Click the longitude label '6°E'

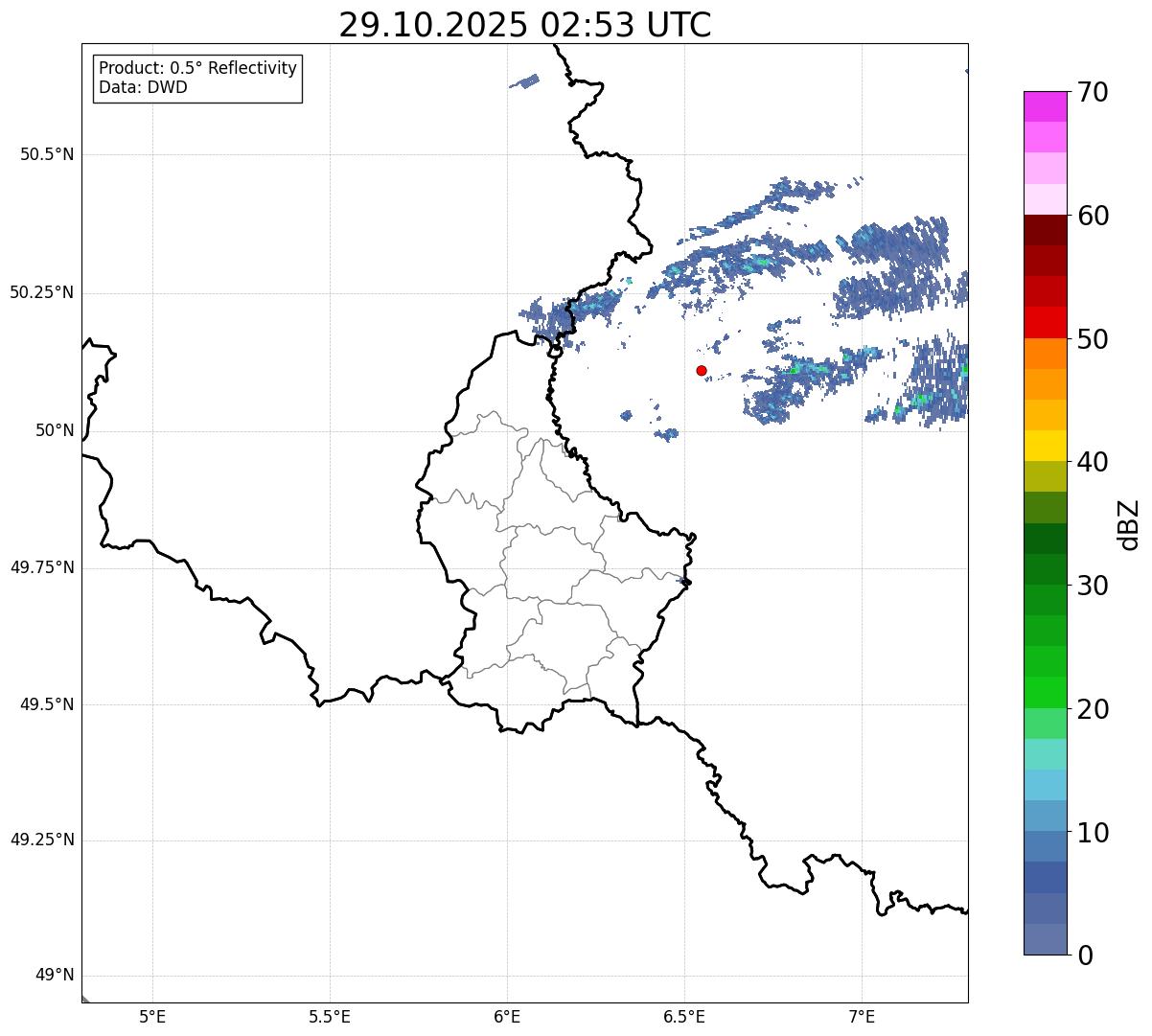click(507, 1016)
